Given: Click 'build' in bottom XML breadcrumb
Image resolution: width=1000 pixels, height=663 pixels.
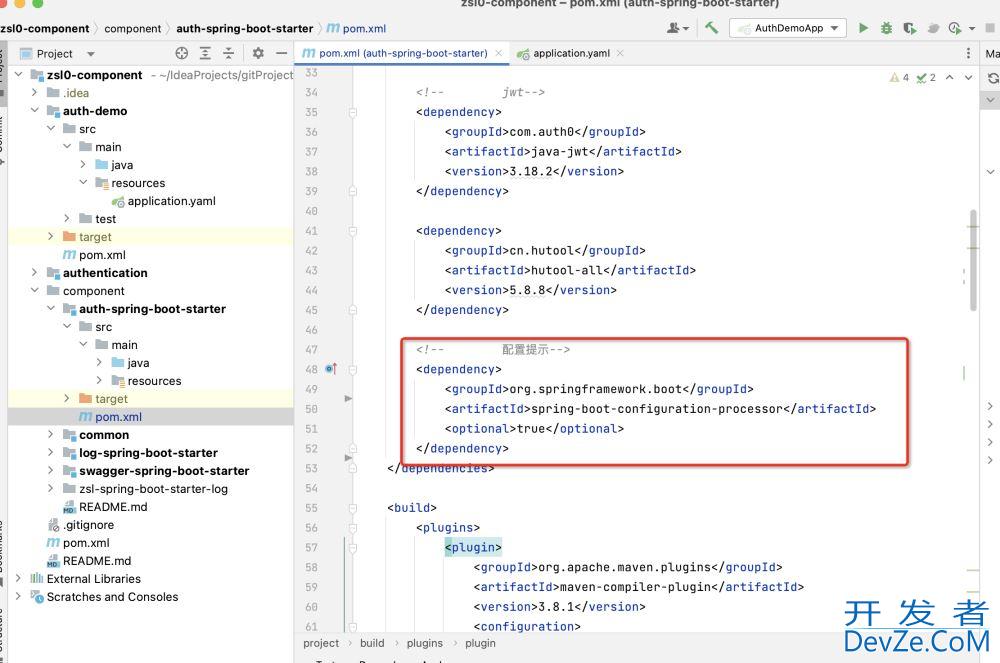Looking at the screenshot, I should point(372,643).
